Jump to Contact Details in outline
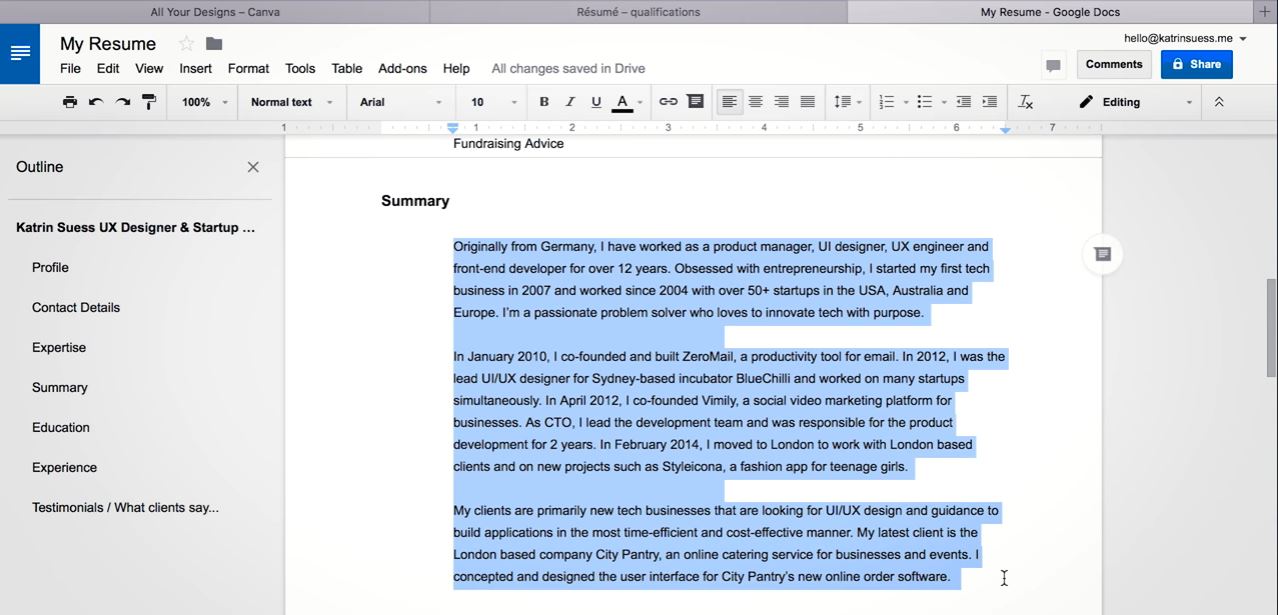Image resolution: width=1278 pixels, height=615 pixels. point(76,307)
